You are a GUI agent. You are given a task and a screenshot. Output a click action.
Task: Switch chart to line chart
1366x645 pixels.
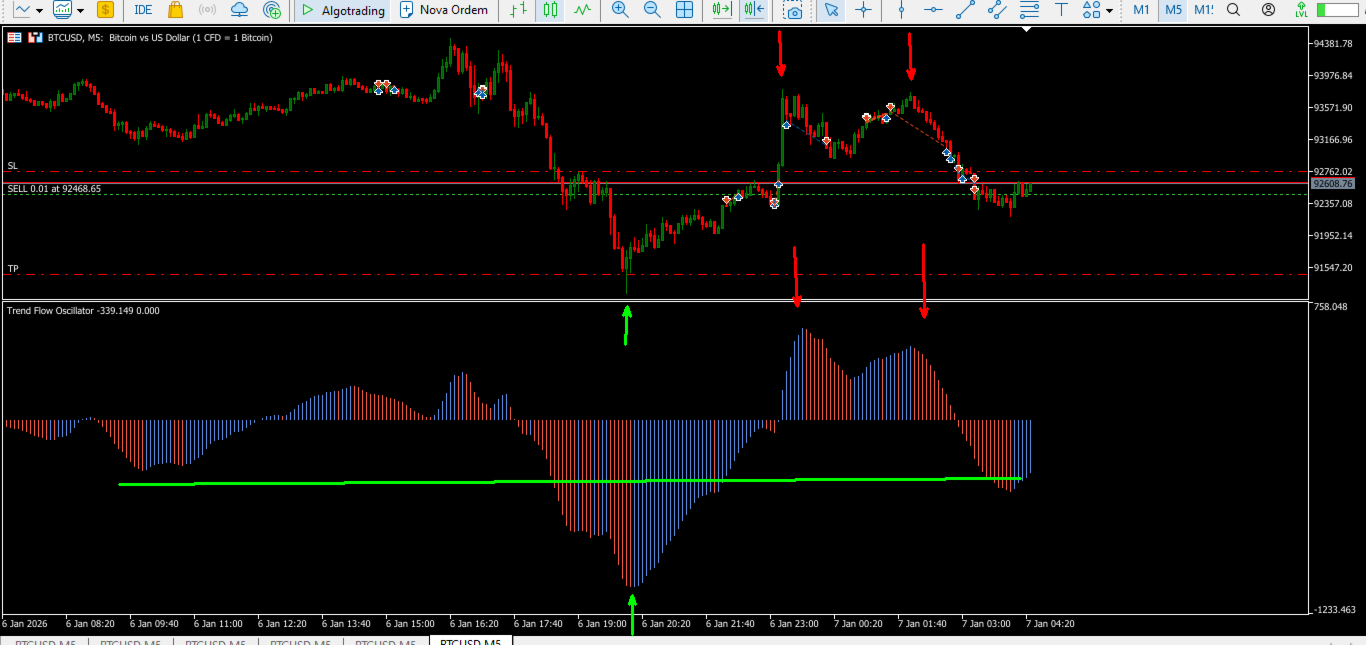(582, 10)
